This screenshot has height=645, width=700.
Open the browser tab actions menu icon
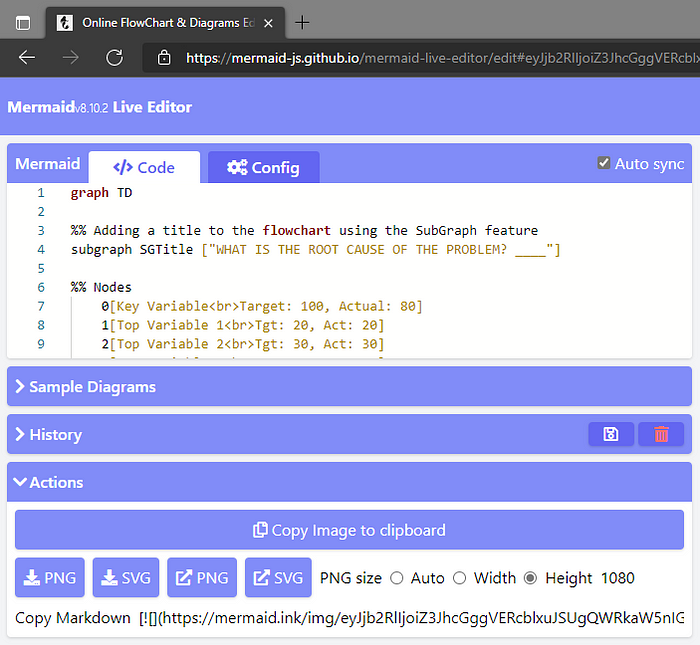point(23,22)
